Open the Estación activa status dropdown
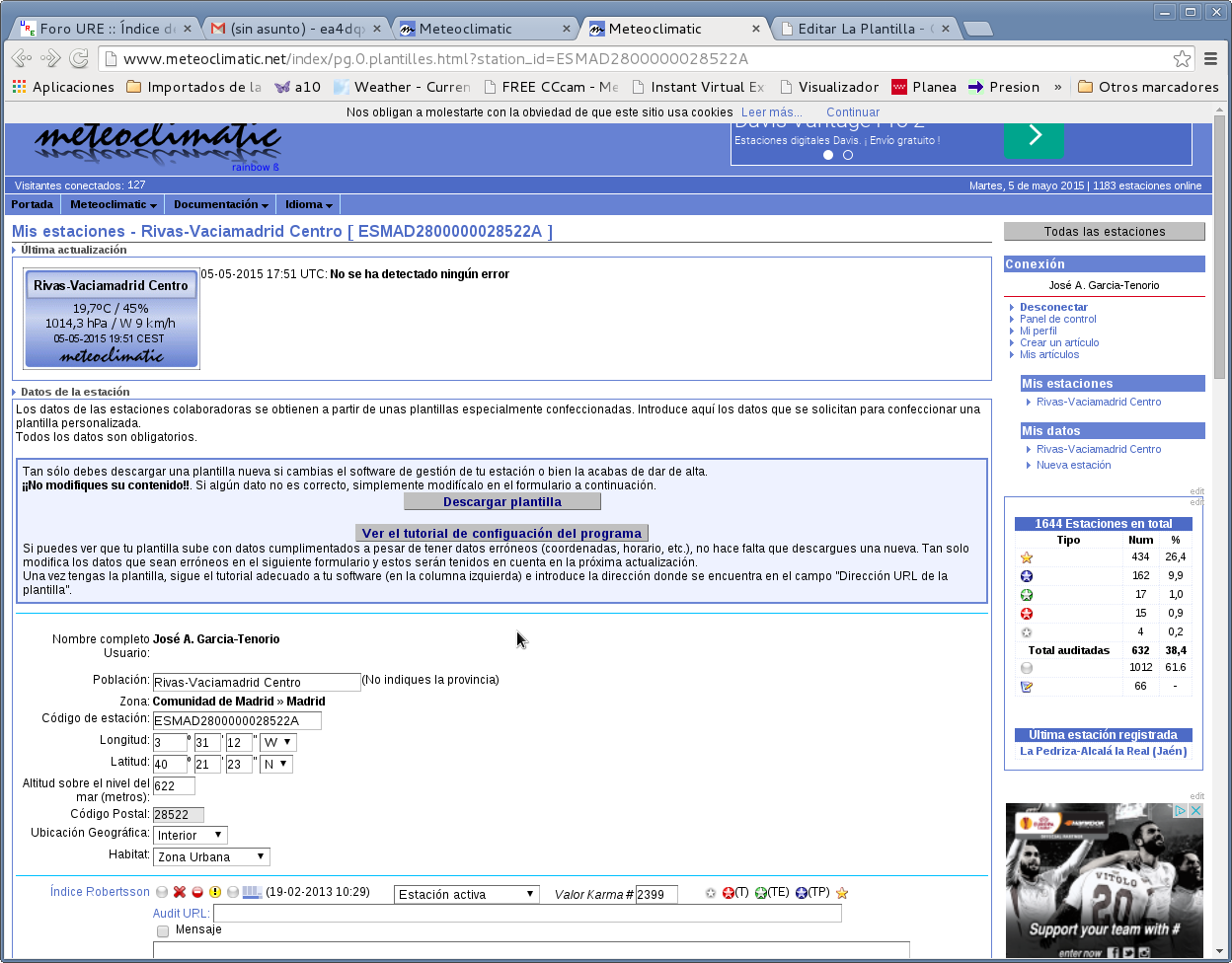Image resolution: width=1232 pixels, height=963 pixels. 466,894
